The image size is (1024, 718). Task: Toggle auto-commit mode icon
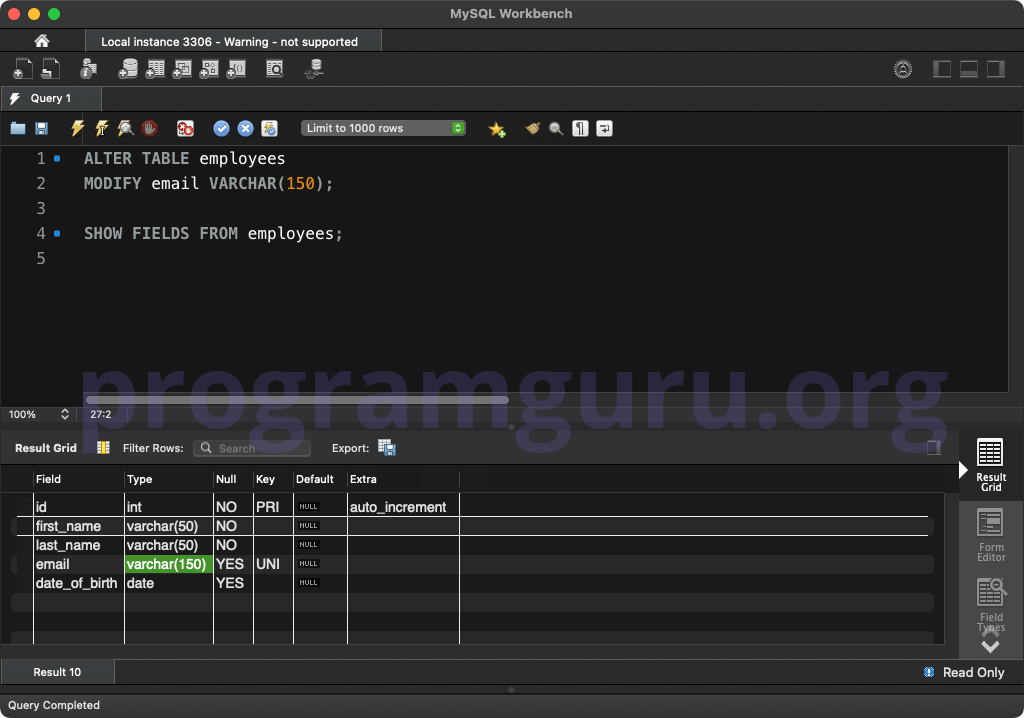click(269, 128)
